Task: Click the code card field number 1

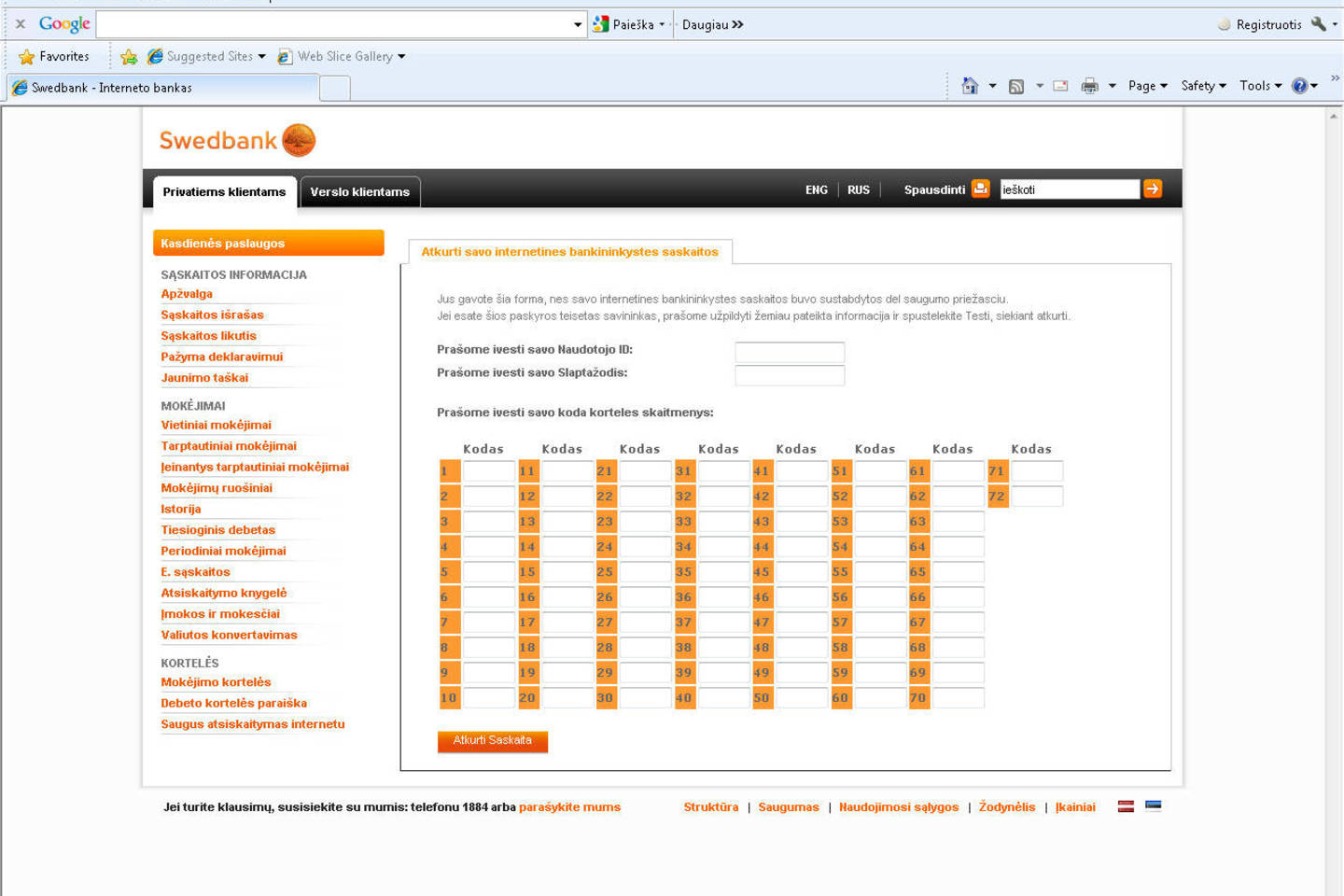Action: tap(489, 471)
